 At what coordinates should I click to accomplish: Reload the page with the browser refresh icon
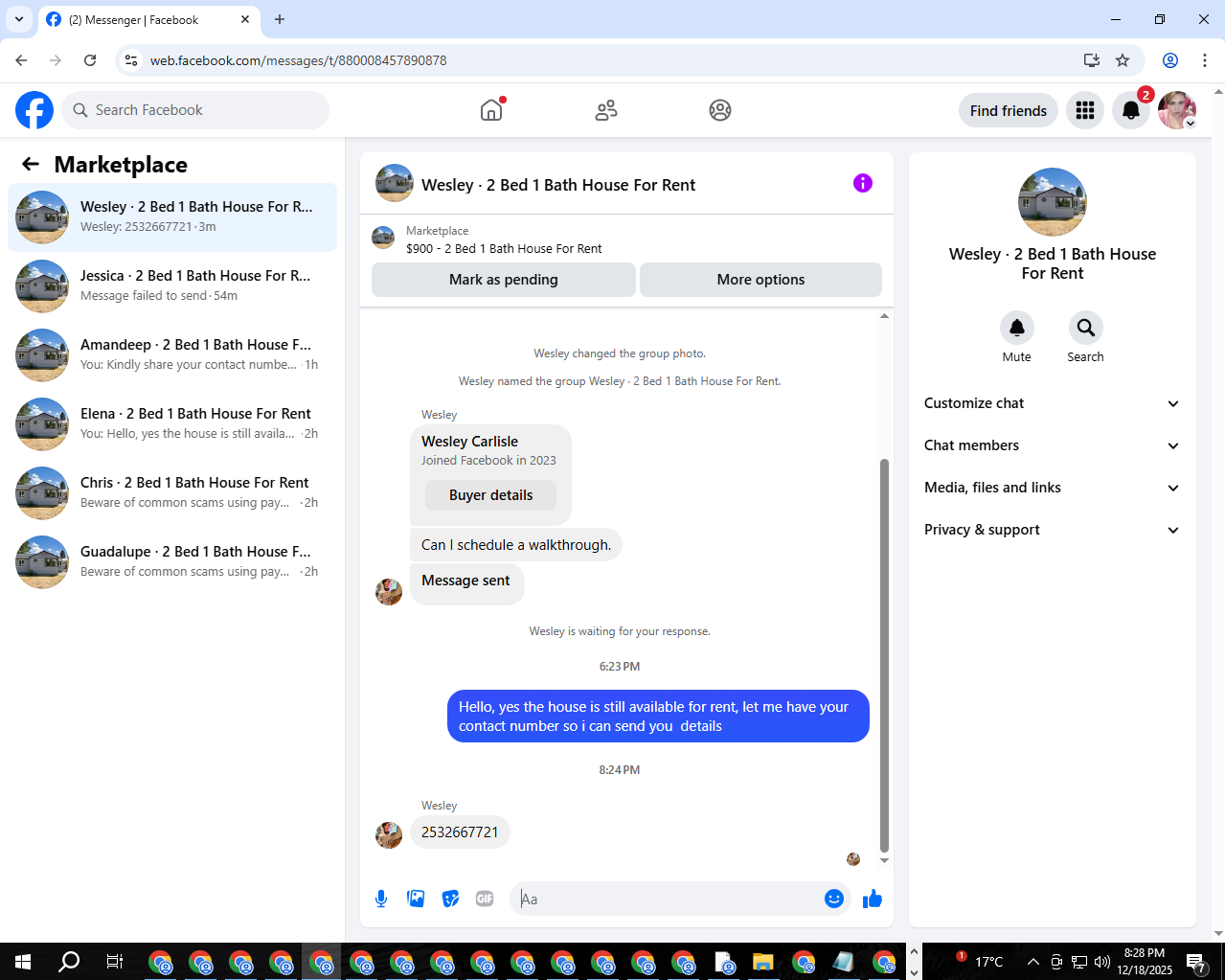(90, 60)
